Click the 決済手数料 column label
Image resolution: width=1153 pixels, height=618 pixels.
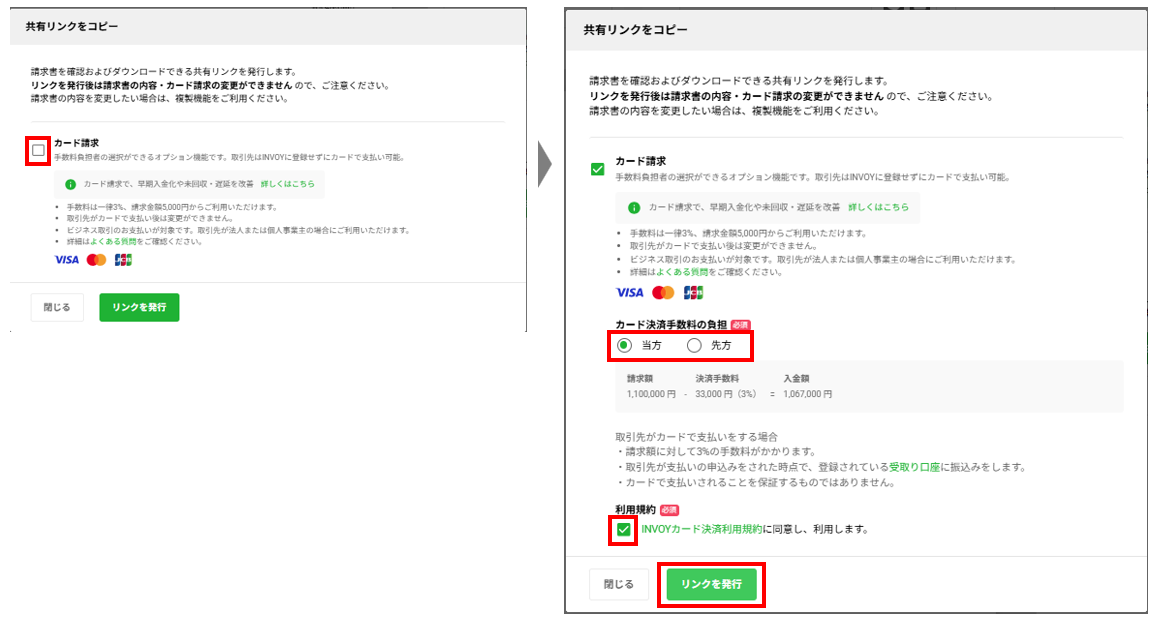(x=717, y=379)
